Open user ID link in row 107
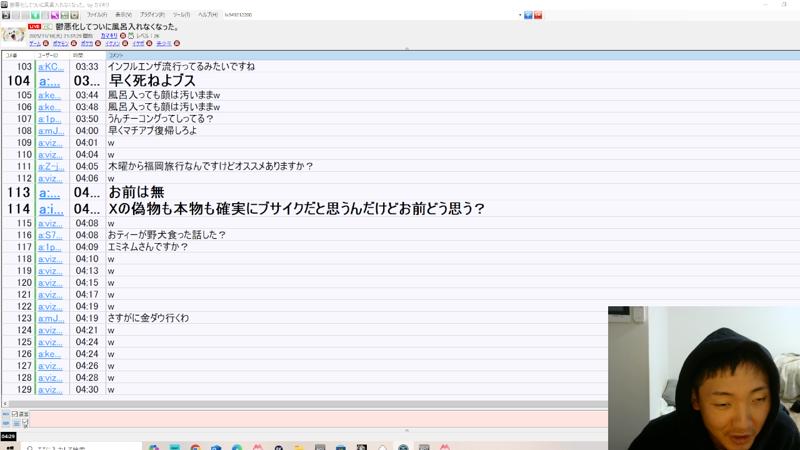 [49, 119]
